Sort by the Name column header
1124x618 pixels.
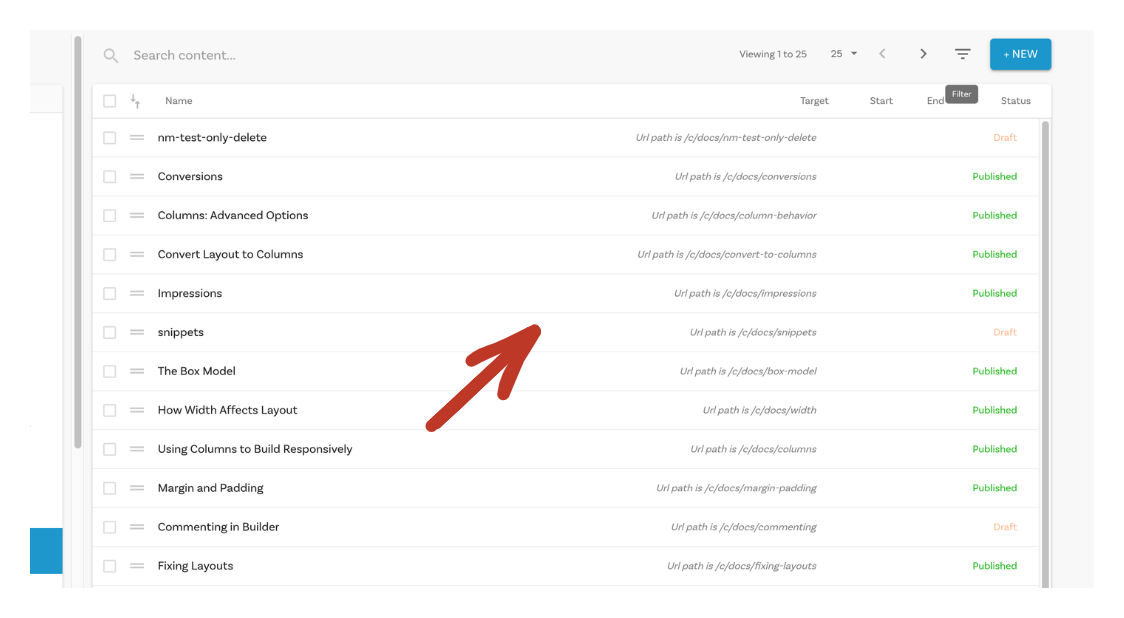click(179, 101)
